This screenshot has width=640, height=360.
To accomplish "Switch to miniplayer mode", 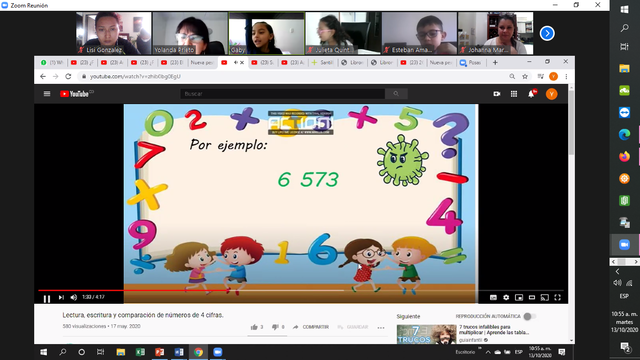I will (x=519, y=298).
